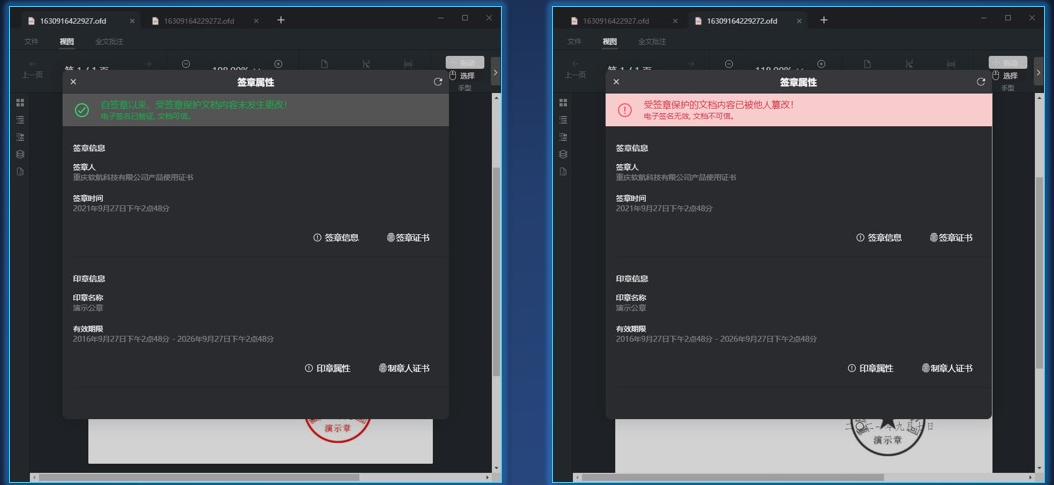Image resolution: width=1054 pixels, height=485 pixels.
Task: Expand toolbar overflow chevron in right window
Action: pyautogui.click(x=1039, y=71)
